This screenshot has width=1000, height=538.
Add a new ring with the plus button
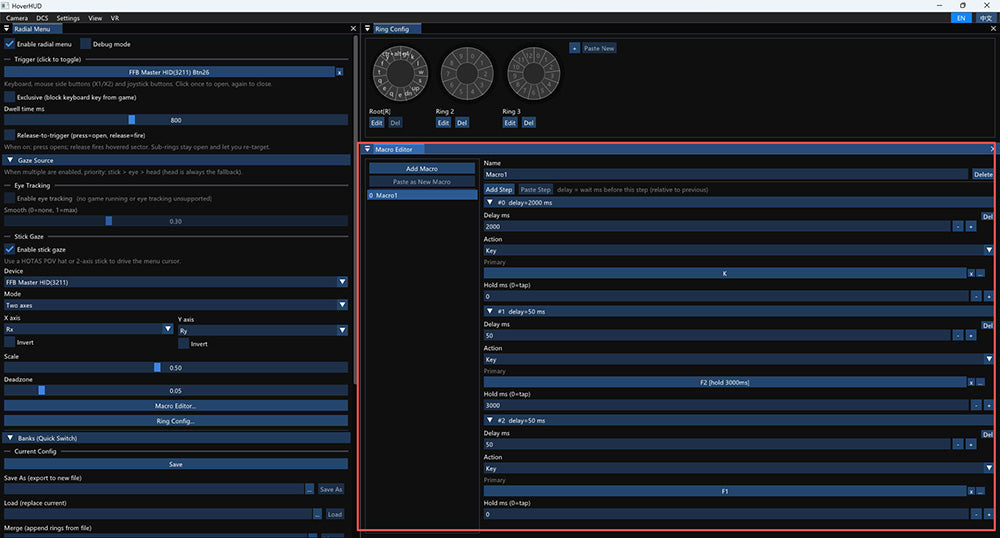pos(575,48)
